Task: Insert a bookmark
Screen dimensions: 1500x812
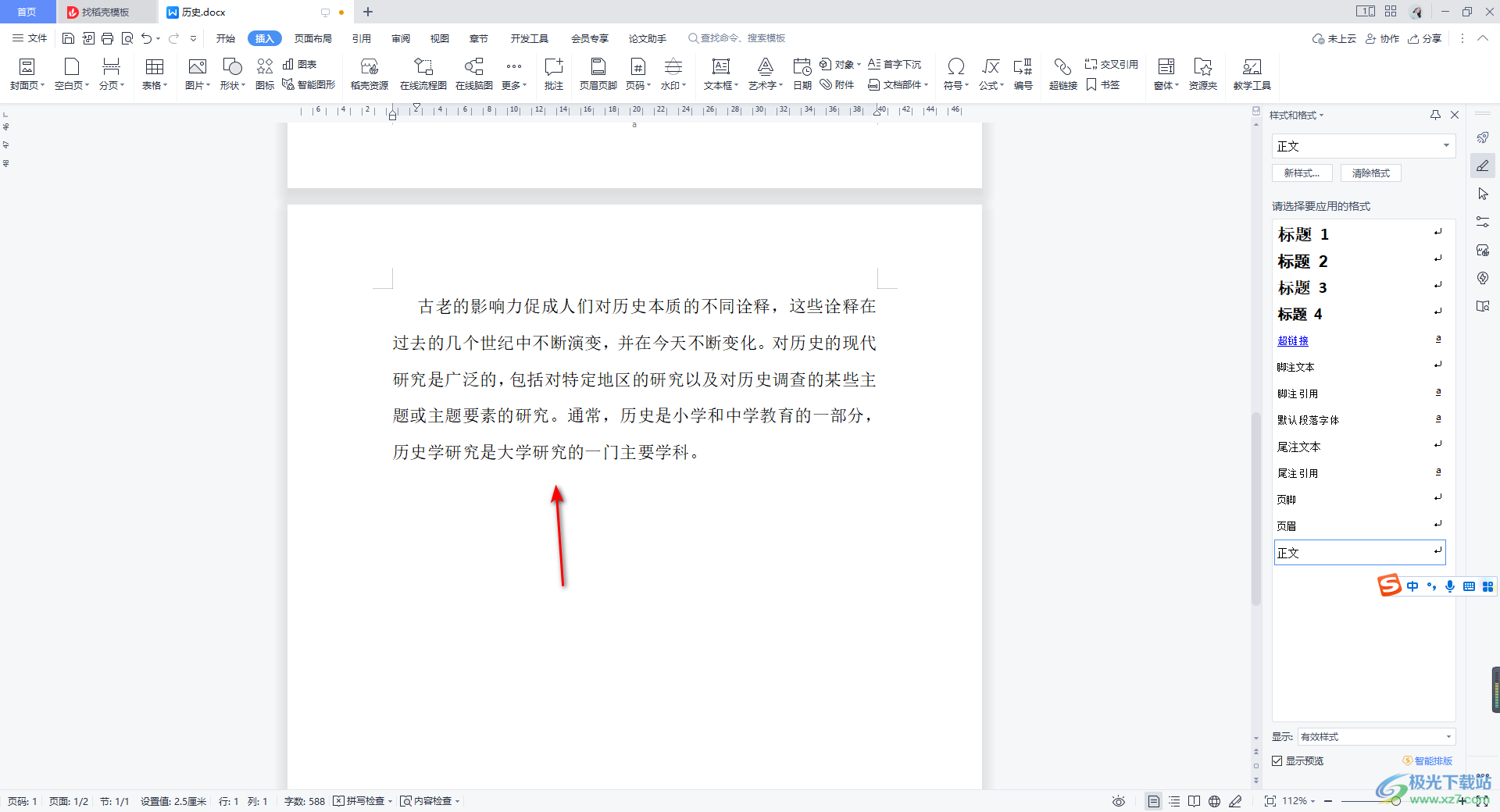Action: click(1103, 84)
